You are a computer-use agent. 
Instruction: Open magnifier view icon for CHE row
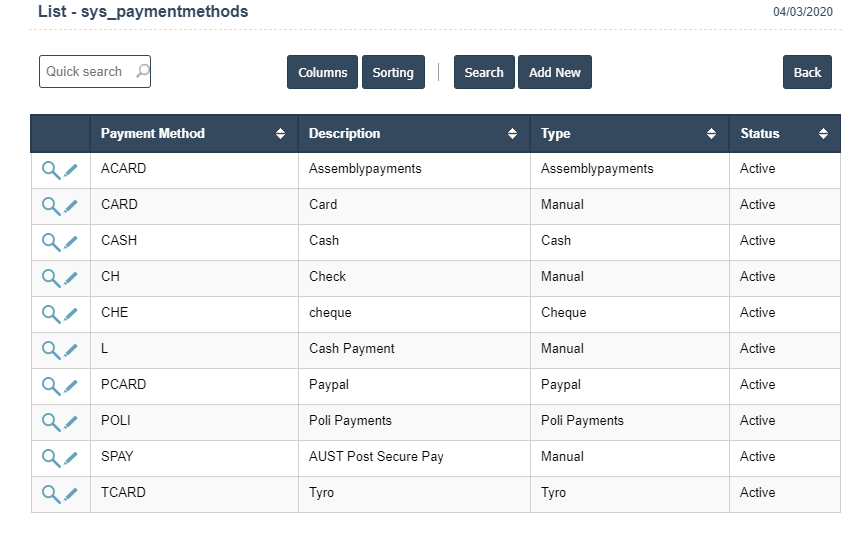tap(50, 314)
